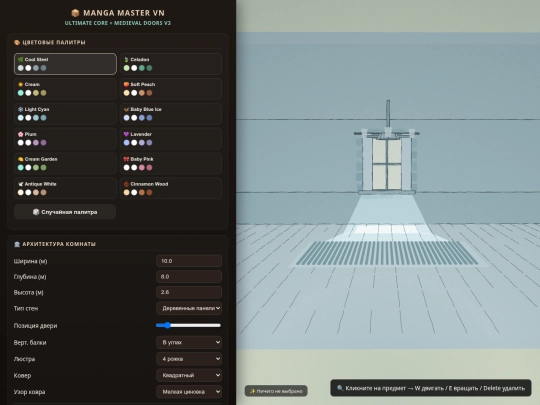The height and width of the screenshot is (405, 540).
Task: Click the lemon icon on Cream Garden
Action: click(x=20, y=159)
